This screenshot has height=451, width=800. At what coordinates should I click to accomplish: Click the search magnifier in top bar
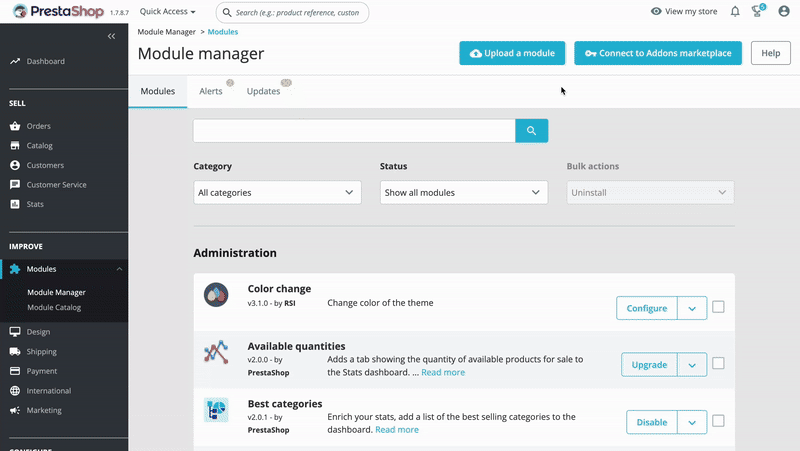[227, 12]
